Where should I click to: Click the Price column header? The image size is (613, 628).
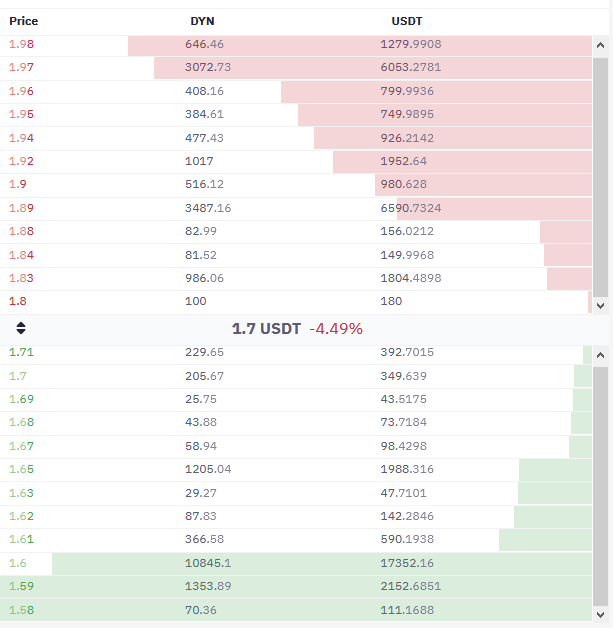point(24,21)
